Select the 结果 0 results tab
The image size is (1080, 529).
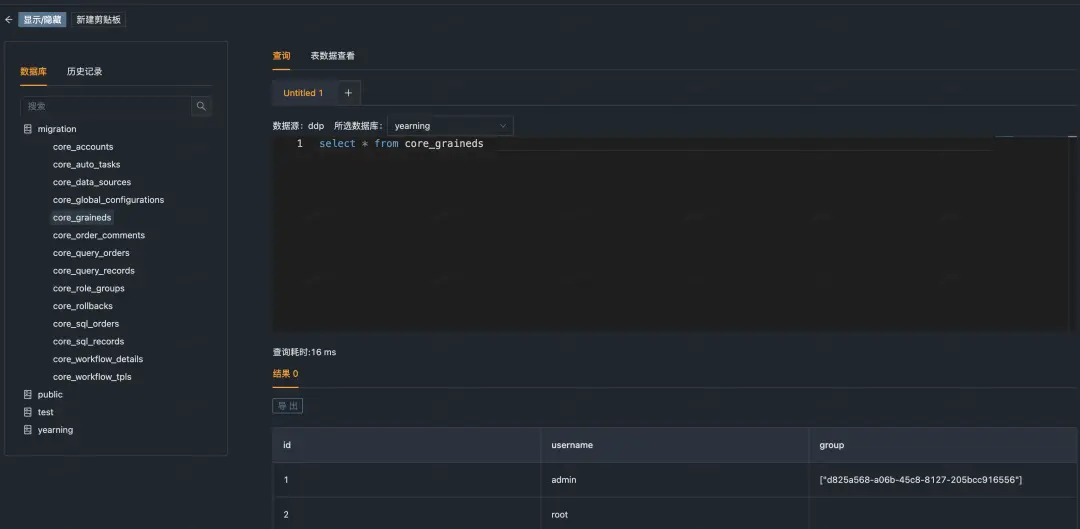pos(285,374)
